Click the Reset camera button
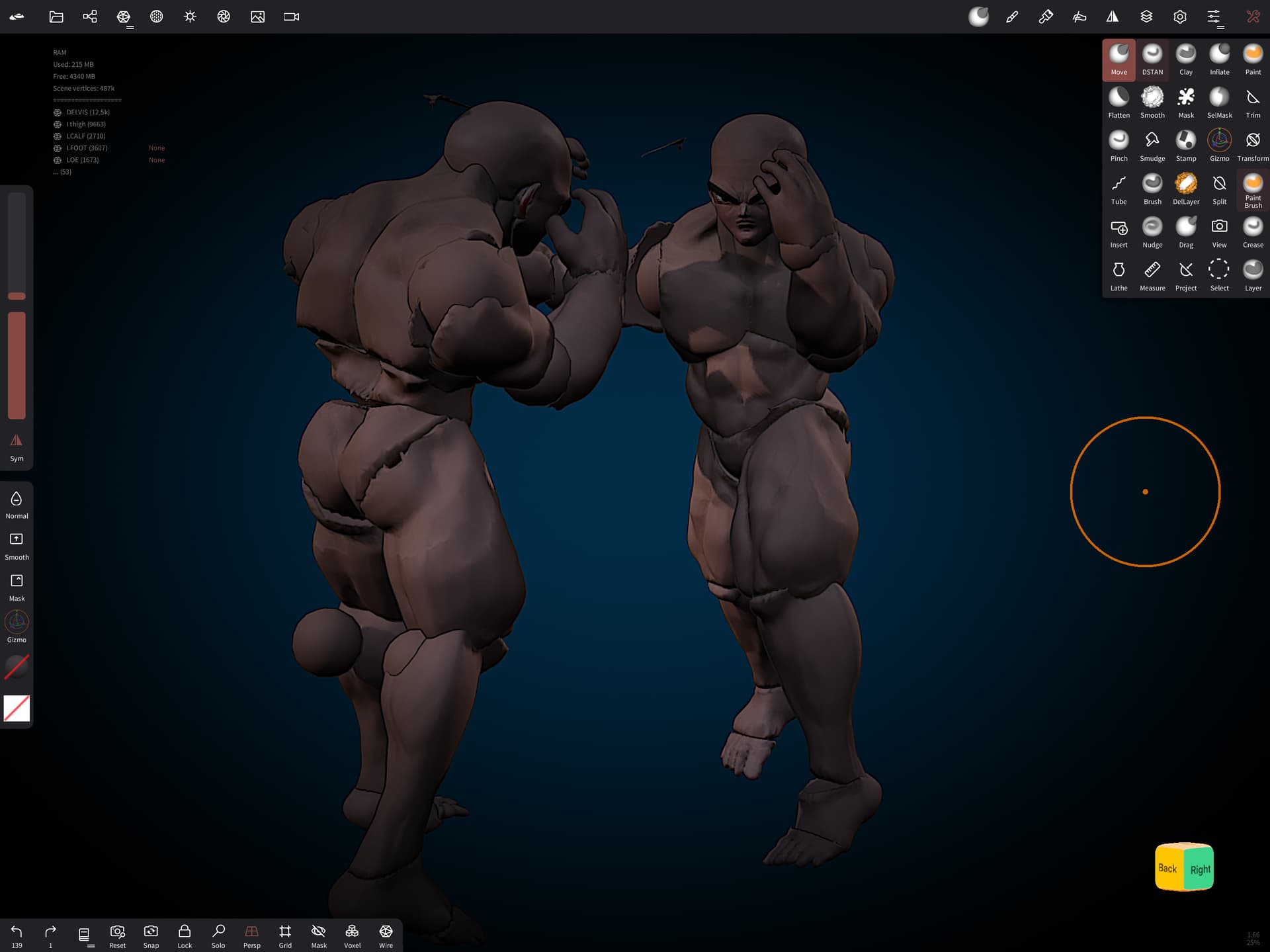 (117, 935)
